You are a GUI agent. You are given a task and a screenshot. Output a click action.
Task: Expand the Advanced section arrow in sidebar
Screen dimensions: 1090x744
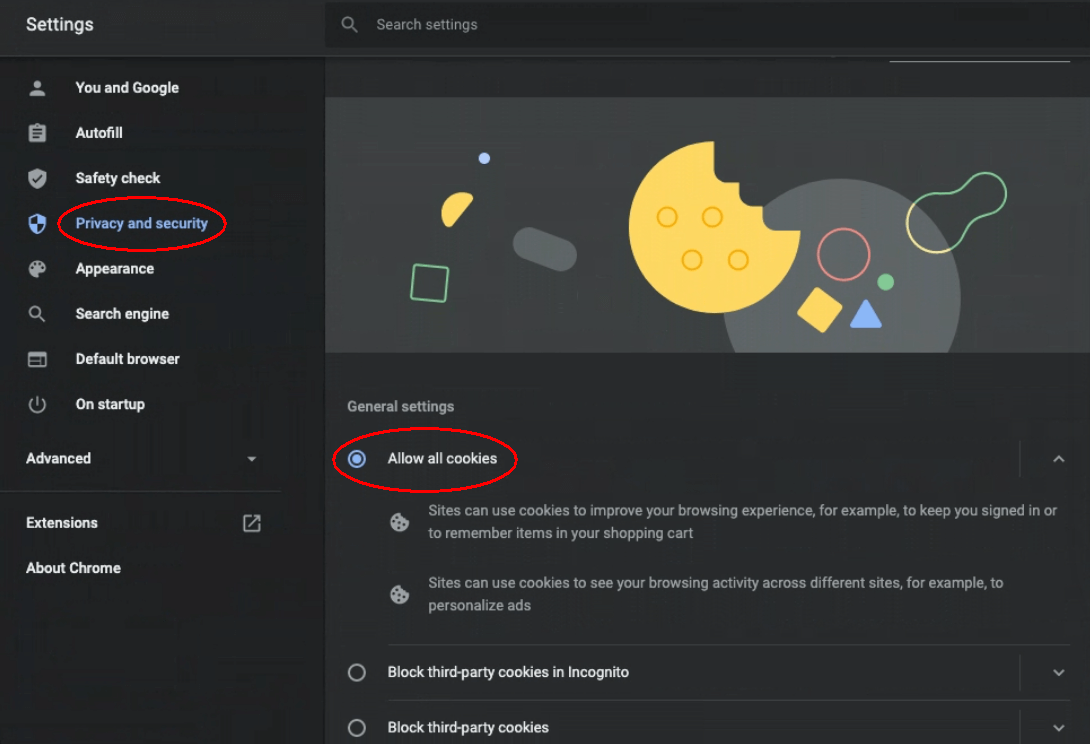coord(252,459)
